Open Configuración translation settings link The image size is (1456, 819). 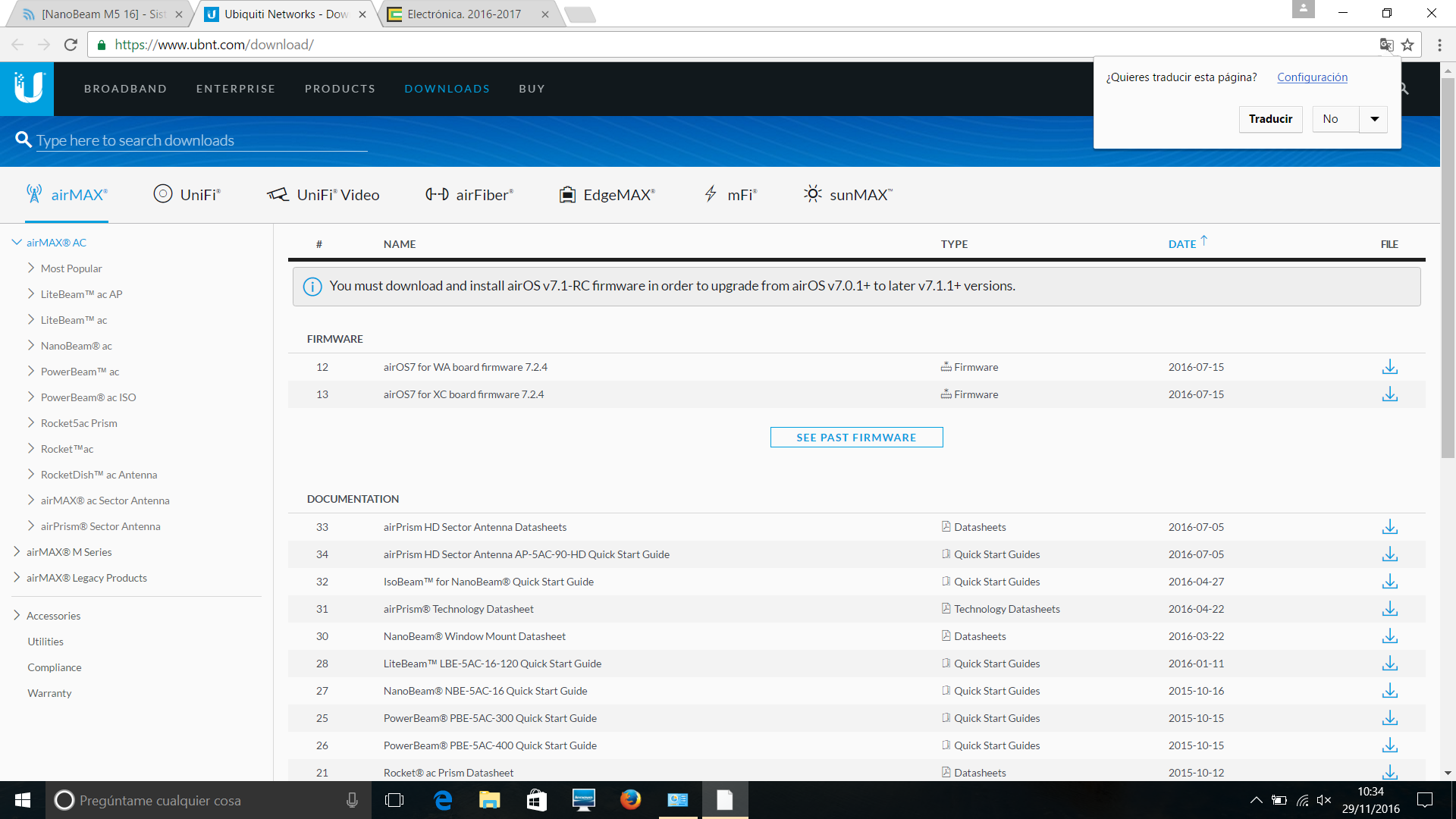pyautogui.click(x=1312, y=77)
